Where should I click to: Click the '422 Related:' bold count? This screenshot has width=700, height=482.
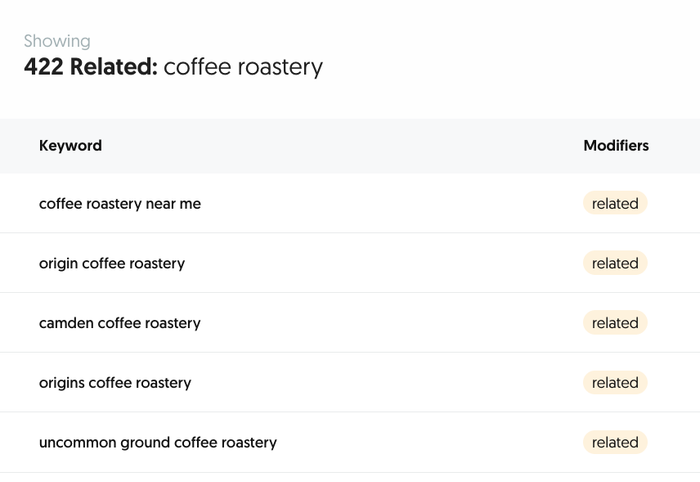pyautogui.click(x=91, y=66)
